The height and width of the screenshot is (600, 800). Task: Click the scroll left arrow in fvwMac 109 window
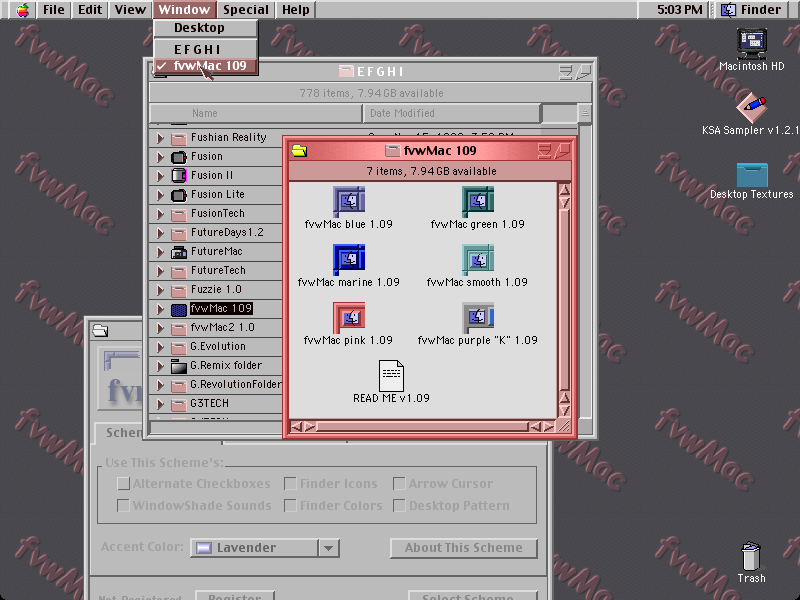(x=296, y=427)
